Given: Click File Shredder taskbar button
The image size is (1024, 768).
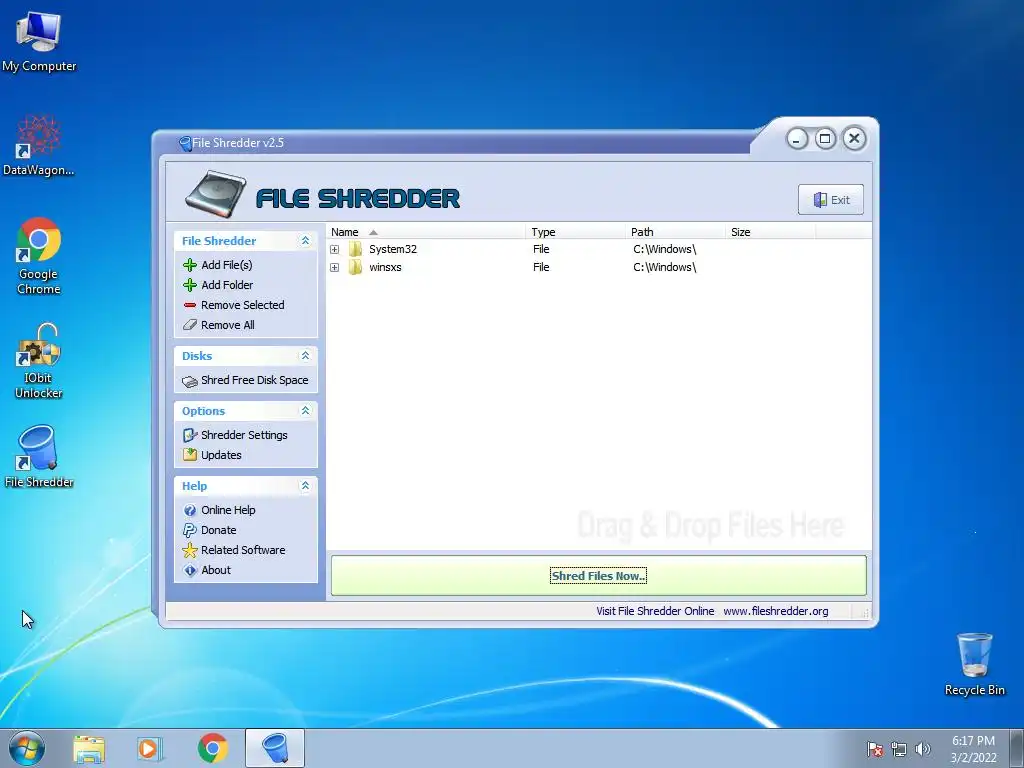Looking at the screenshot, I should 275,748.
